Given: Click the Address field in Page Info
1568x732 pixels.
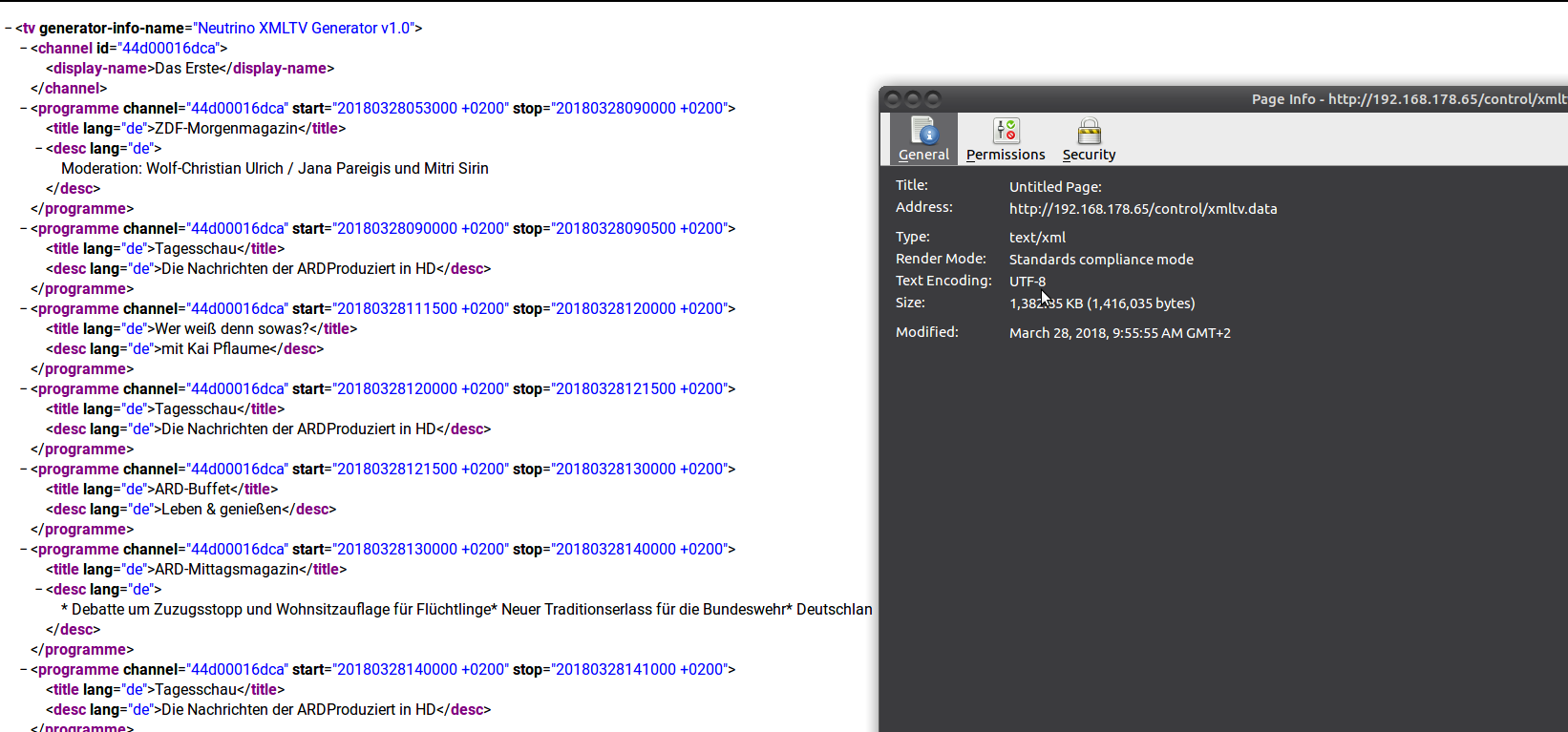Looking at the screenshot, I should pyautogui.click(x=1142, y=209).
